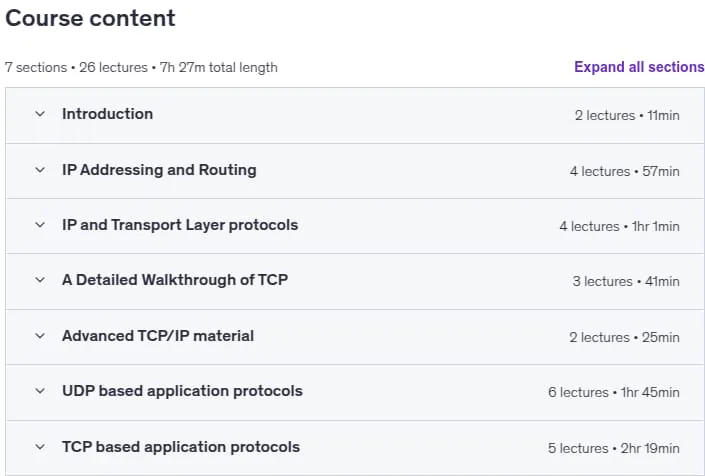705x476 pixels.
Task: Select IP and Transport Layer protocols title
Action: pos(180,225)
